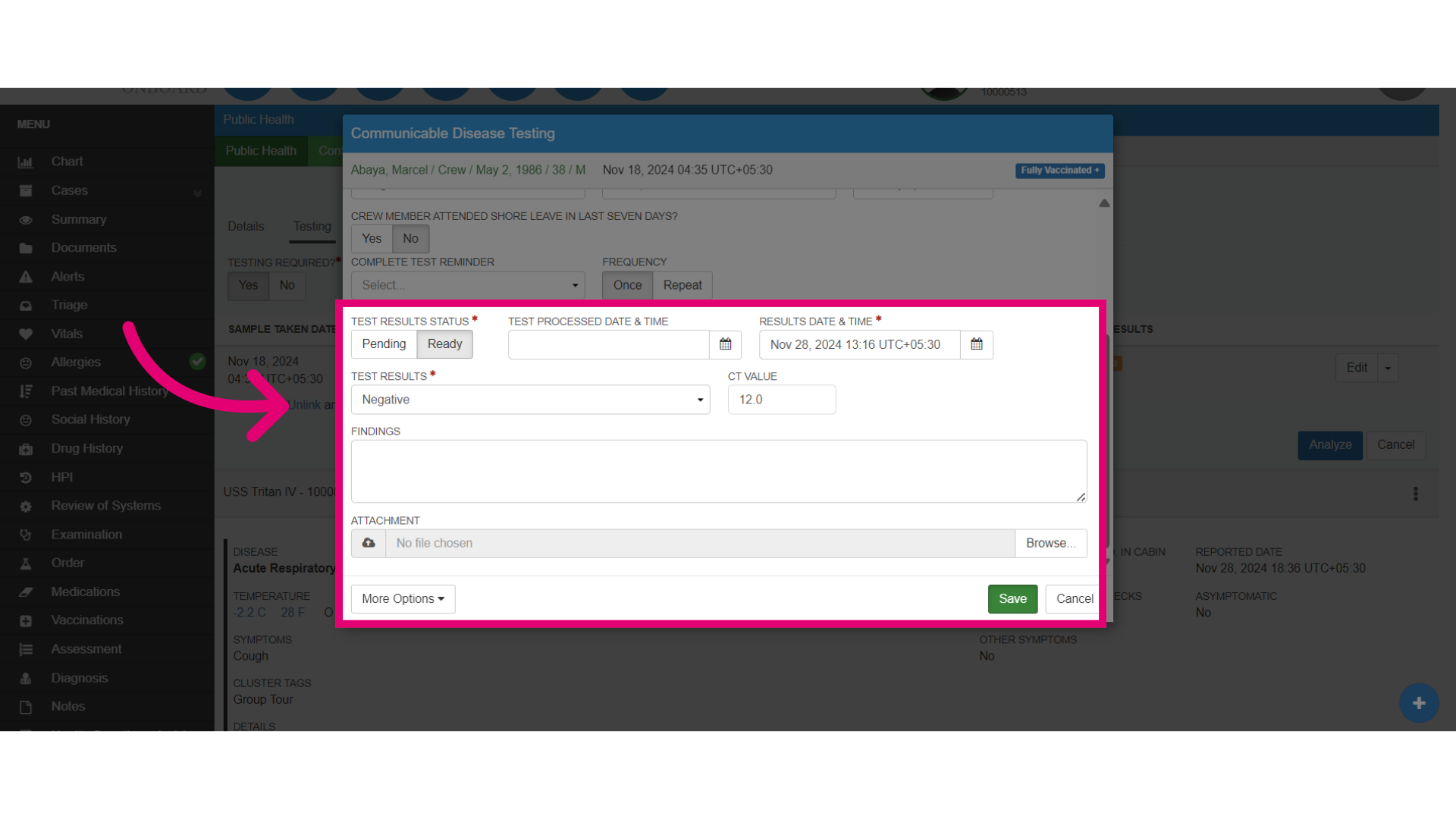
Task: Click the Examination stethoscope icon
Action: tap(25, 535)
